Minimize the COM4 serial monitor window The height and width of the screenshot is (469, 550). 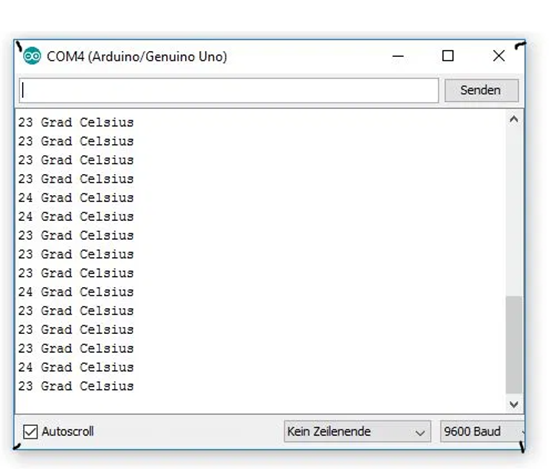pyautogui.click(x=398, y=56)
